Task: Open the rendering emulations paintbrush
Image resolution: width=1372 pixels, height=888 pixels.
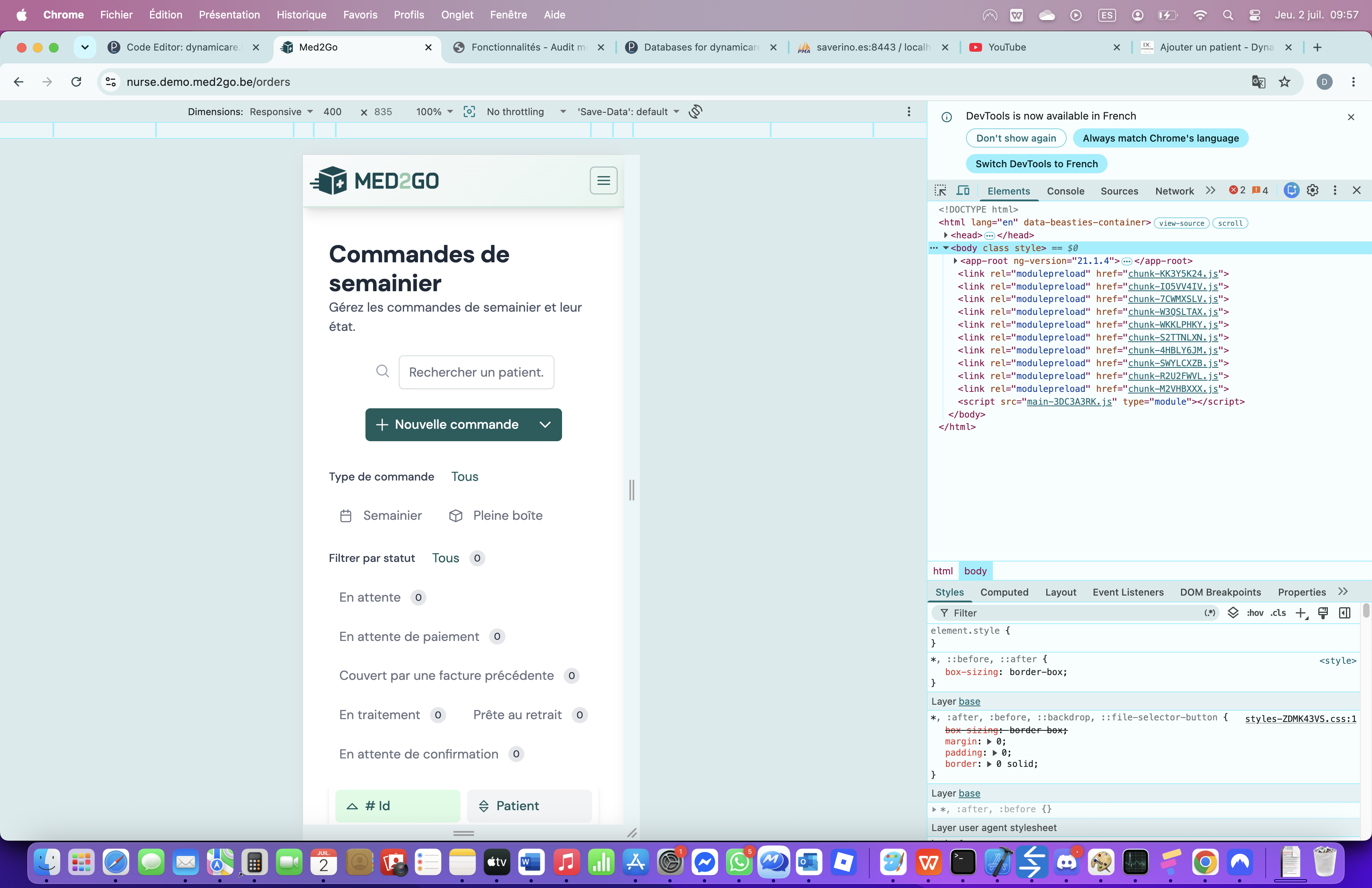Action: pyautogui.click(x=1323, y=613)
